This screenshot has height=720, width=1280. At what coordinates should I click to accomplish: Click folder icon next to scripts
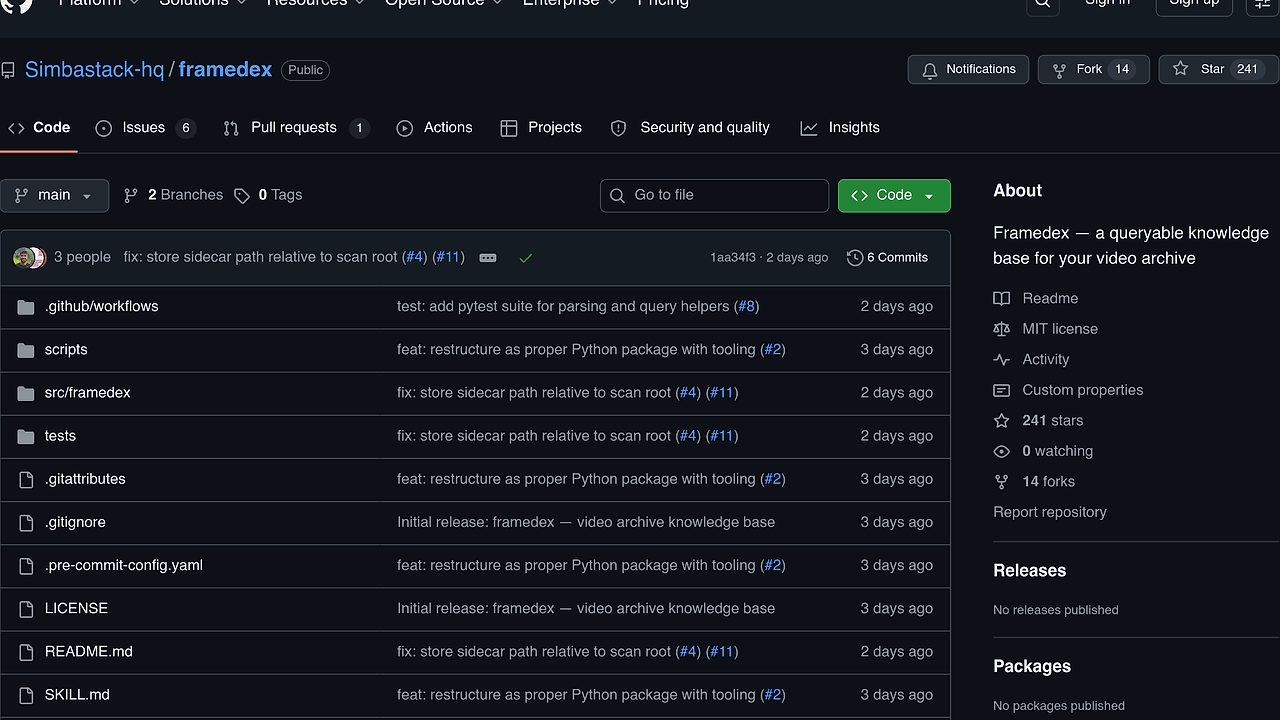pos(26,350)
